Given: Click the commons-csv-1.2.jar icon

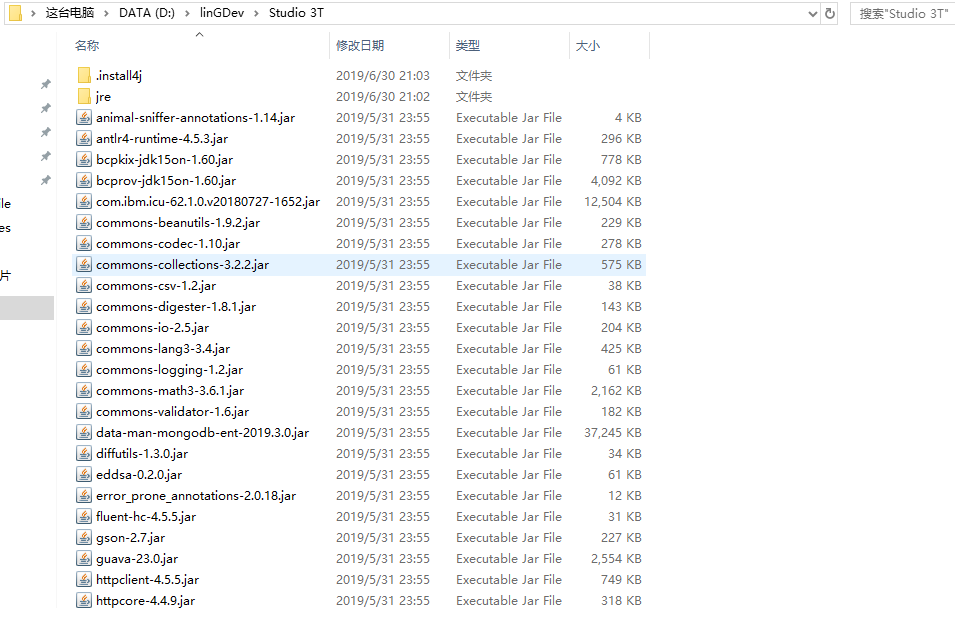Looking at the screenshot, I should [x=84, y=286].
